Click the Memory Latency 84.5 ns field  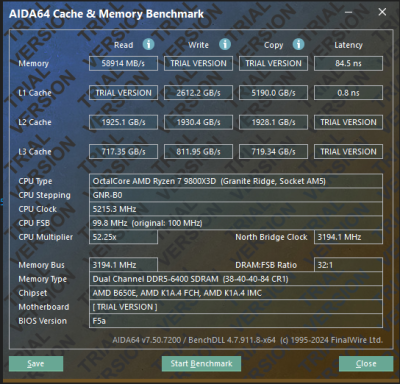click(348, 63)
